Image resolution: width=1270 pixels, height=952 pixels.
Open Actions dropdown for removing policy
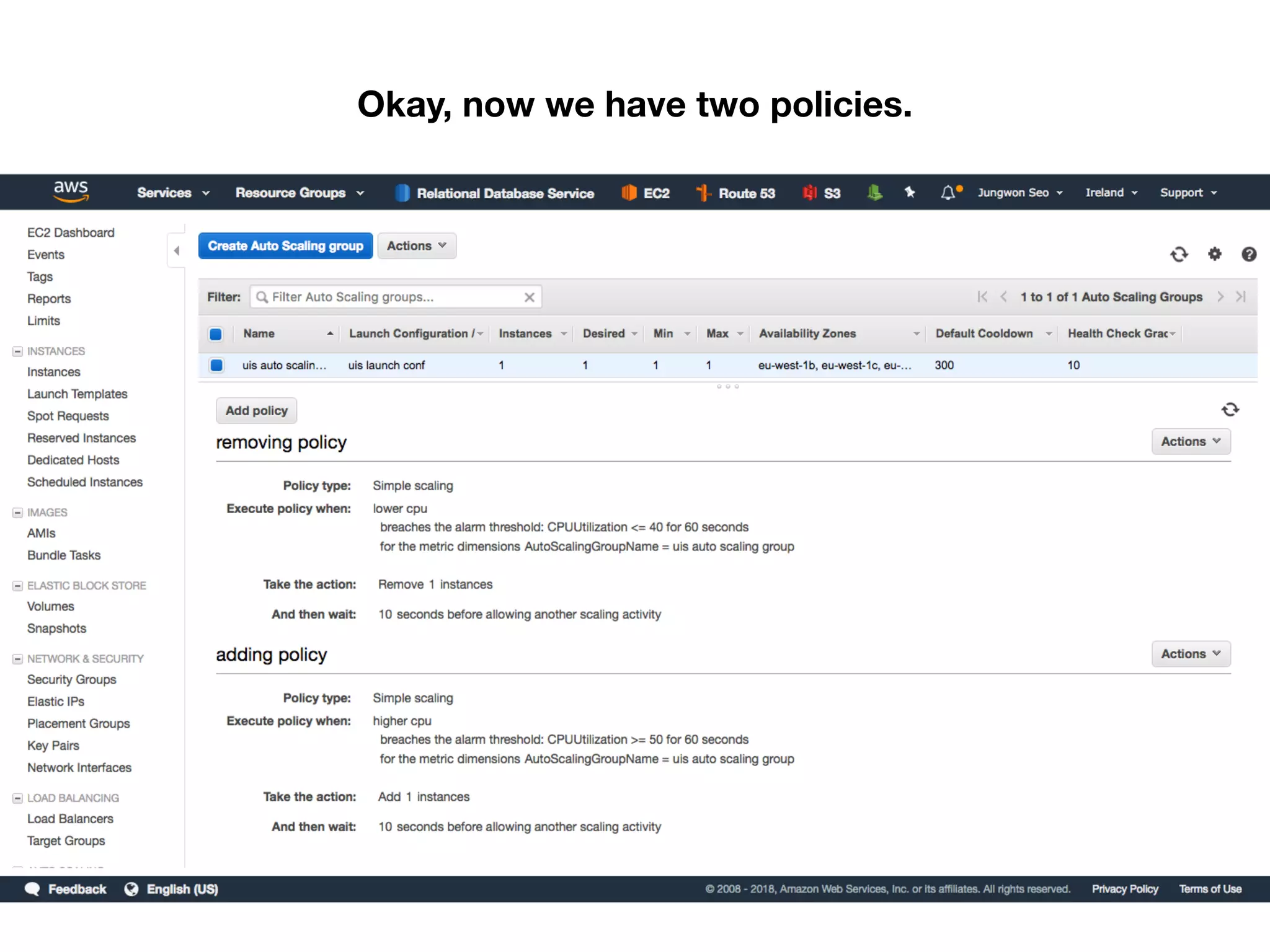coord(1191,441)
